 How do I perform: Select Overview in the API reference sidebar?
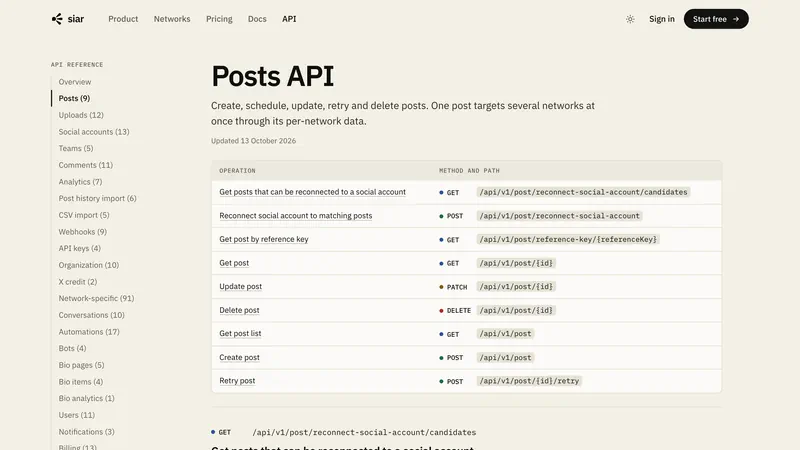point(74,82)
